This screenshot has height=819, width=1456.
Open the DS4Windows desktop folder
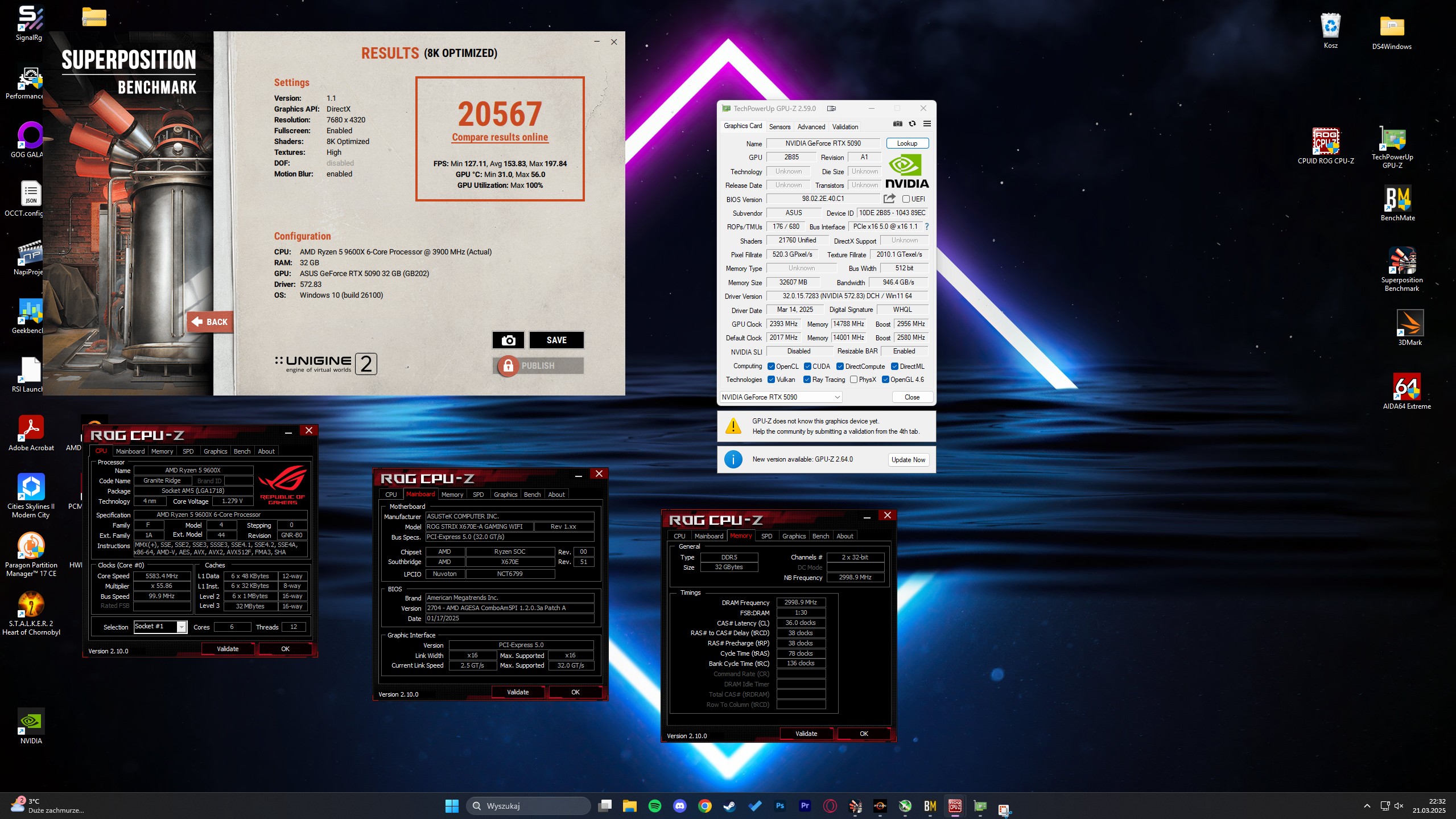click(1392, 32)
